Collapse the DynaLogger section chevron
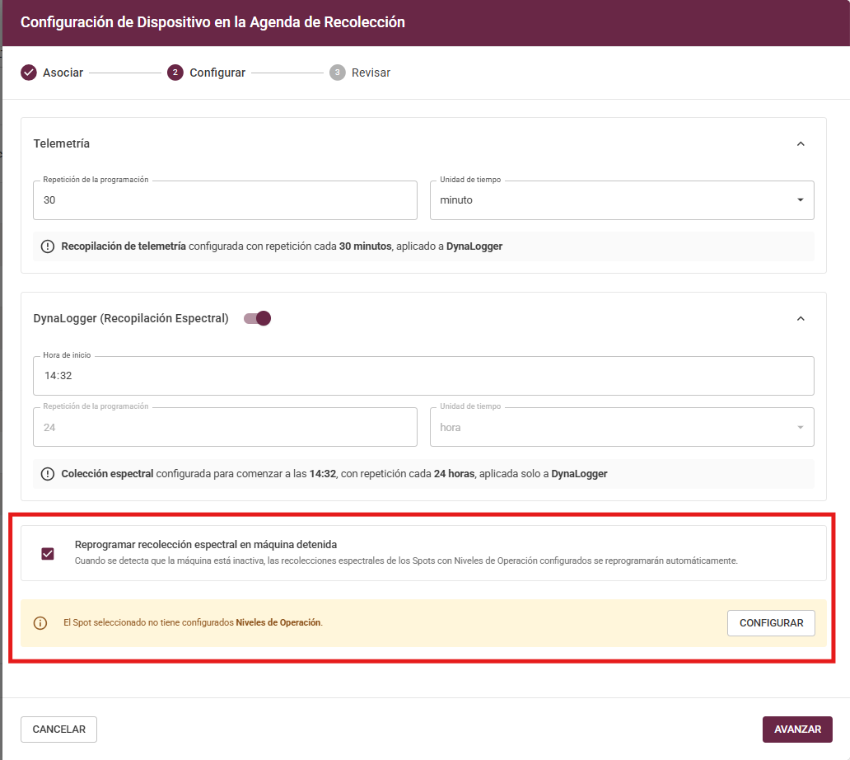 click(x=800, y=319)
